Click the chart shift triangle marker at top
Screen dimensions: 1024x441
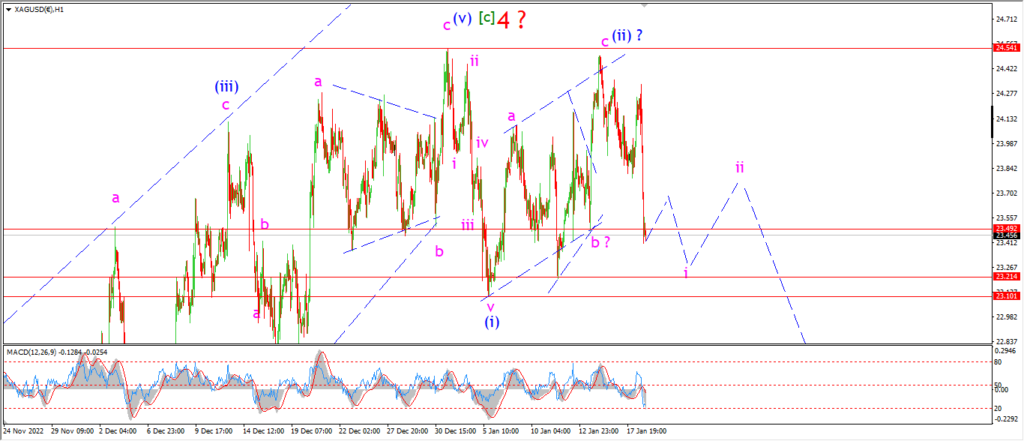click(x=645, y=5)
